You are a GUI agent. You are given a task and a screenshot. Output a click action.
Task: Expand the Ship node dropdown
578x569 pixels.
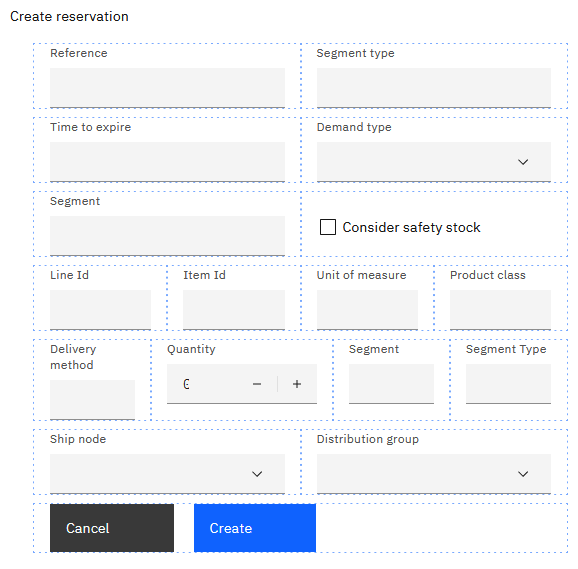(167, 474)
